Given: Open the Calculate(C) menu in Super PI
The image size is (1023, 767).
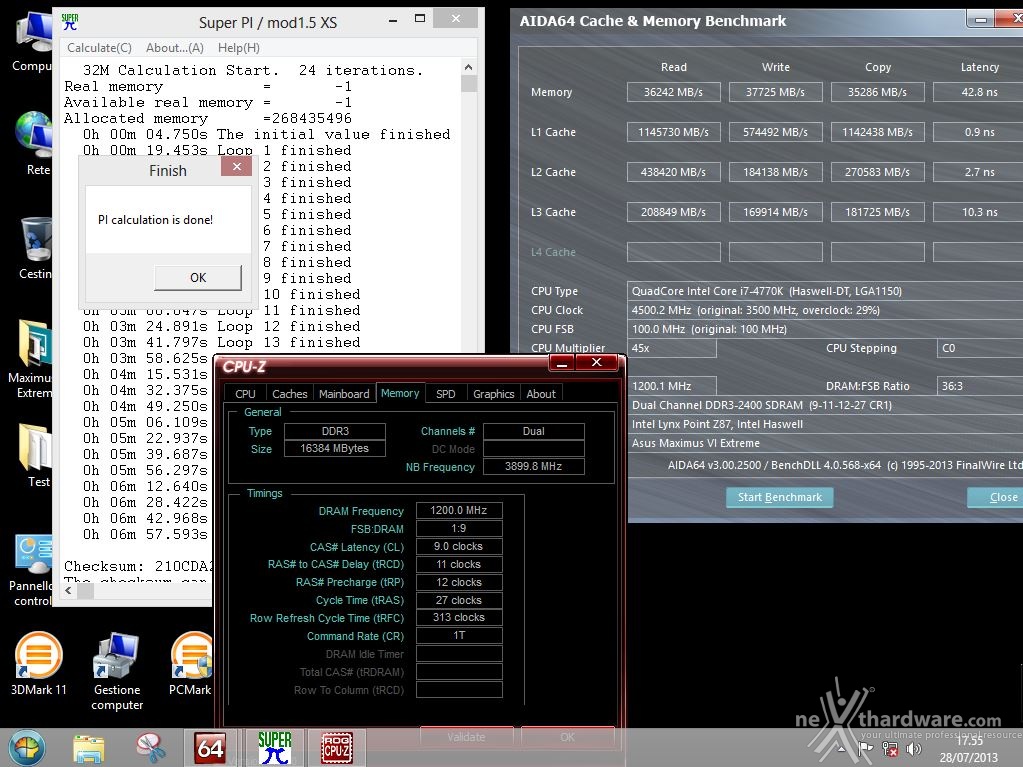Looking at the screenshot, I should click(99, 48).
